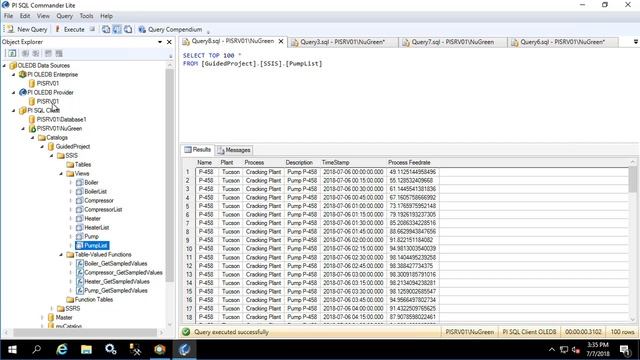The image size is (640, 360).
Task: Open File Explorer from taskbar
Action: coord(86,350)
